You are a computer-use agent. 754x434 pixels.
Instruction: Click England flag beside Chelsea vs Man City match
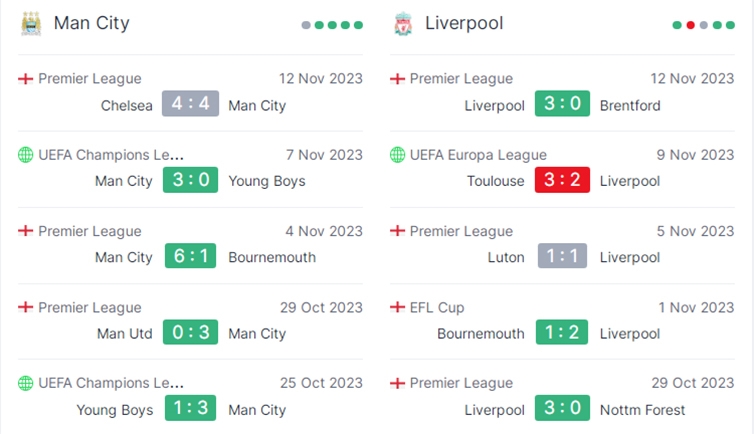(x=25, y=78)
